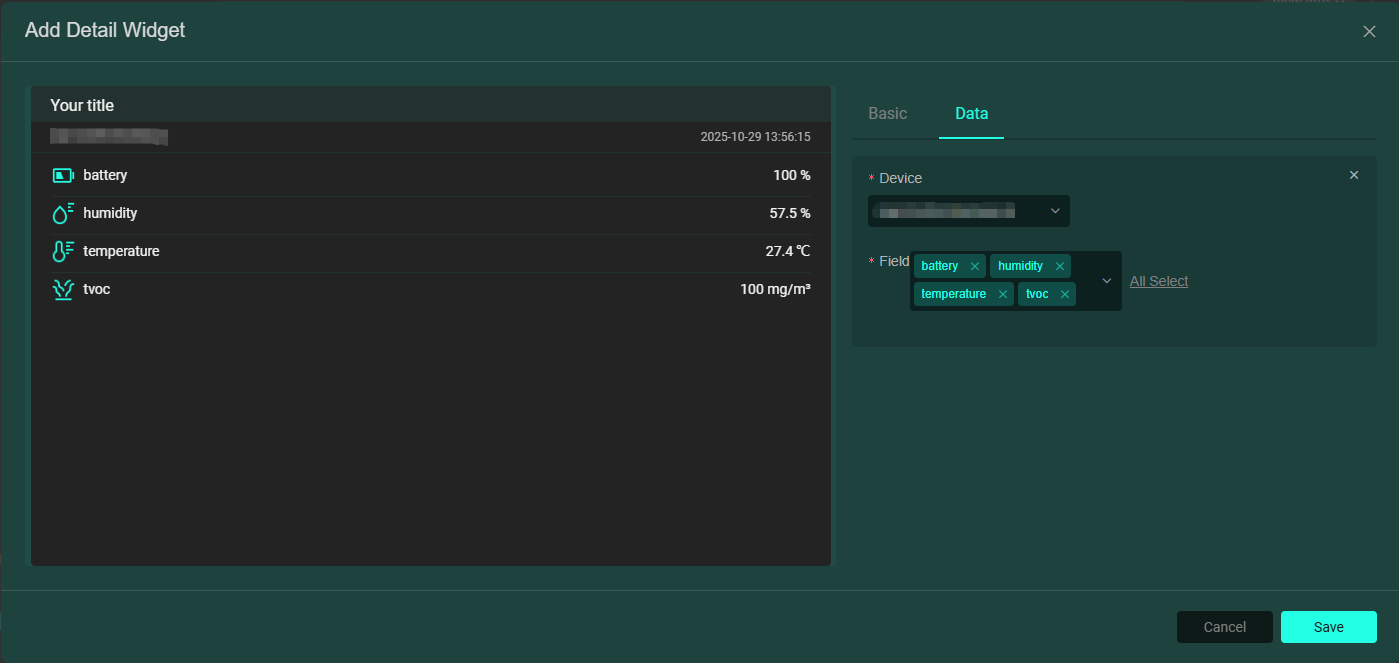Click the tvoc icon in preview
Image resolution: width=1399 pixels, height=663 pixels.
(63, 290)
